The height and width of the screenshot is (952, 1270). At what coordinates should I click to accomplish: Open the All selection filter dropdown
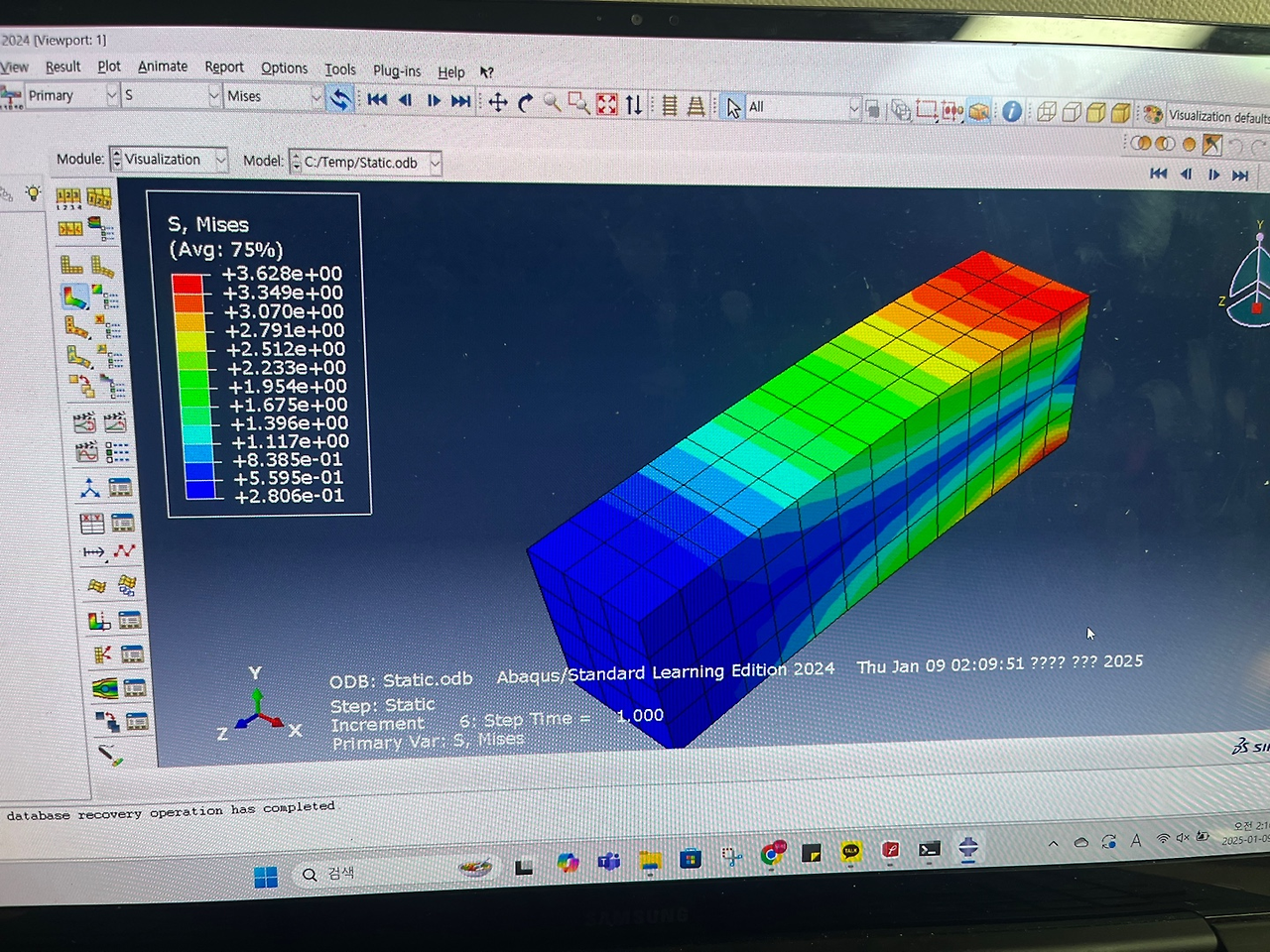pyautogui.click(x=802, y=107)
